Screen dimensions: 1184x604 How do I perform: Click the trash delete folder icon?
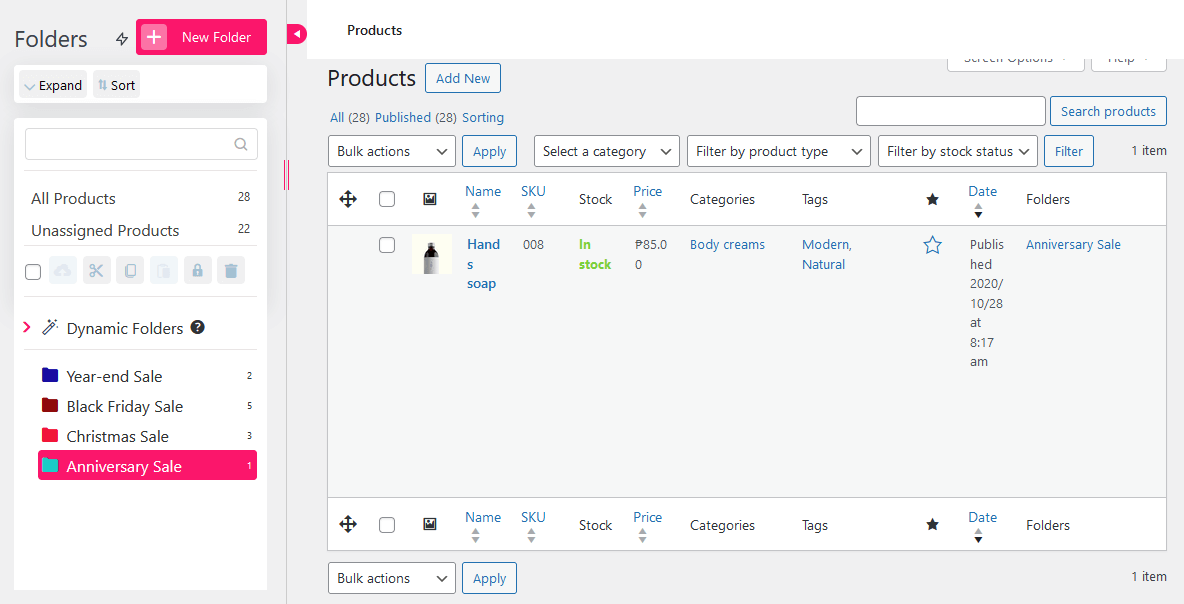pos(231,270)
